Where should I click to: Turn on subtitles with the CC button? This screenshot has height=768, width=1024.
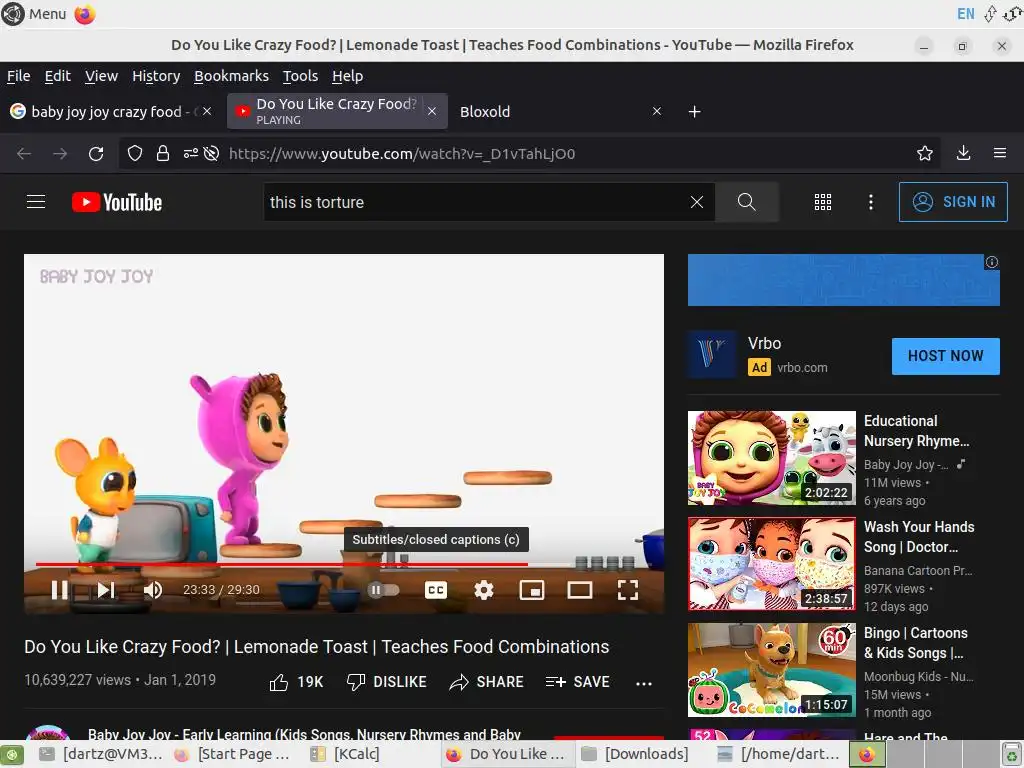click(436, 590)
